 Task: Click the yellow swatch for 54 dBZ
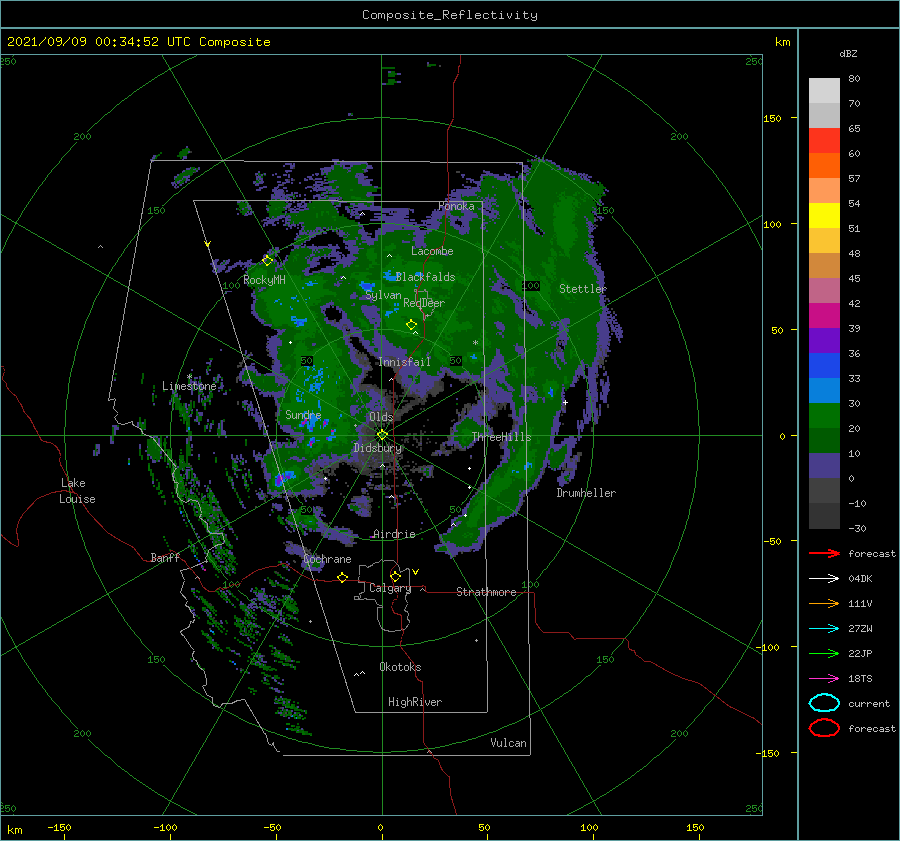pyautogui.click(x=824, y=215)
